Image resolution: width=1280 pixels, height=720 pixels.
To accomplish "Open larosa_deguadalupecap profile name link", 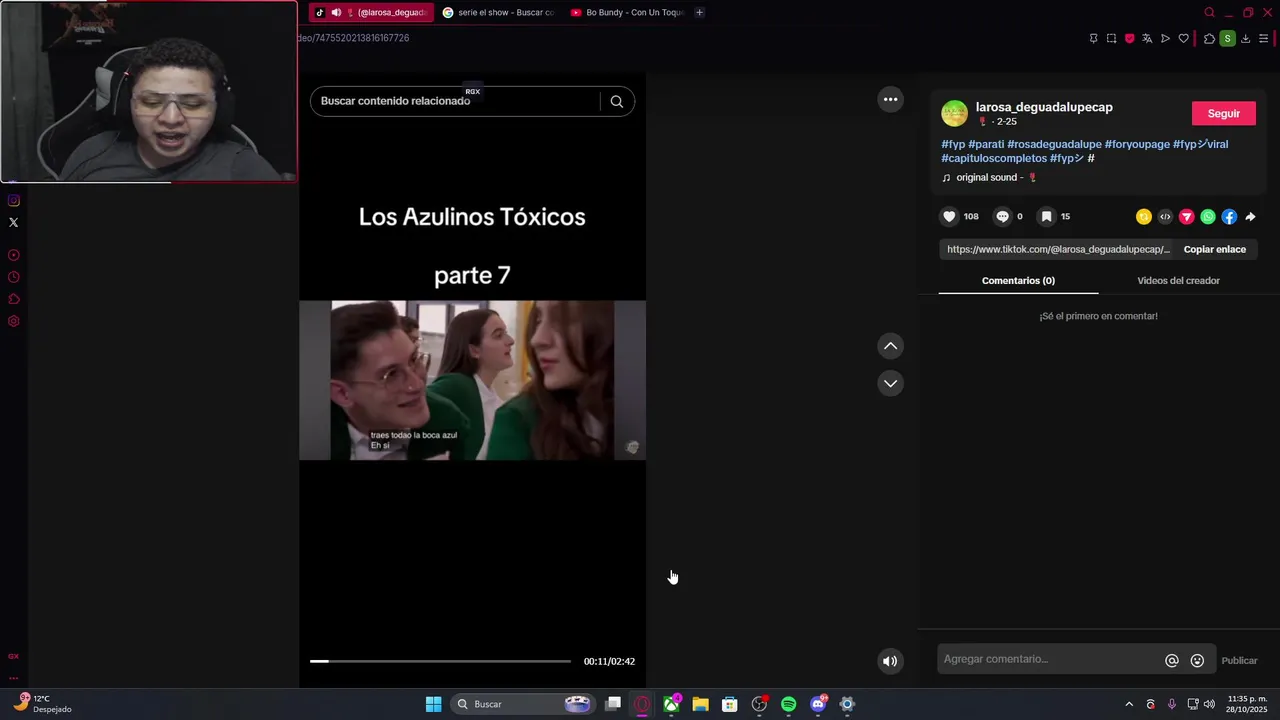I will click(x=1044, y=107).
